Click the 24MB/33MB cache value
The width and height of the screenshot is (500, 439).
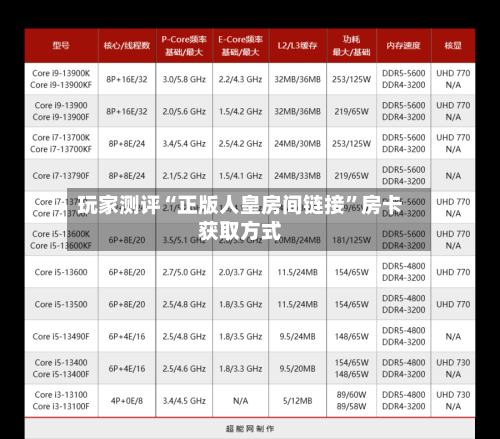click(x=297, y=176)
